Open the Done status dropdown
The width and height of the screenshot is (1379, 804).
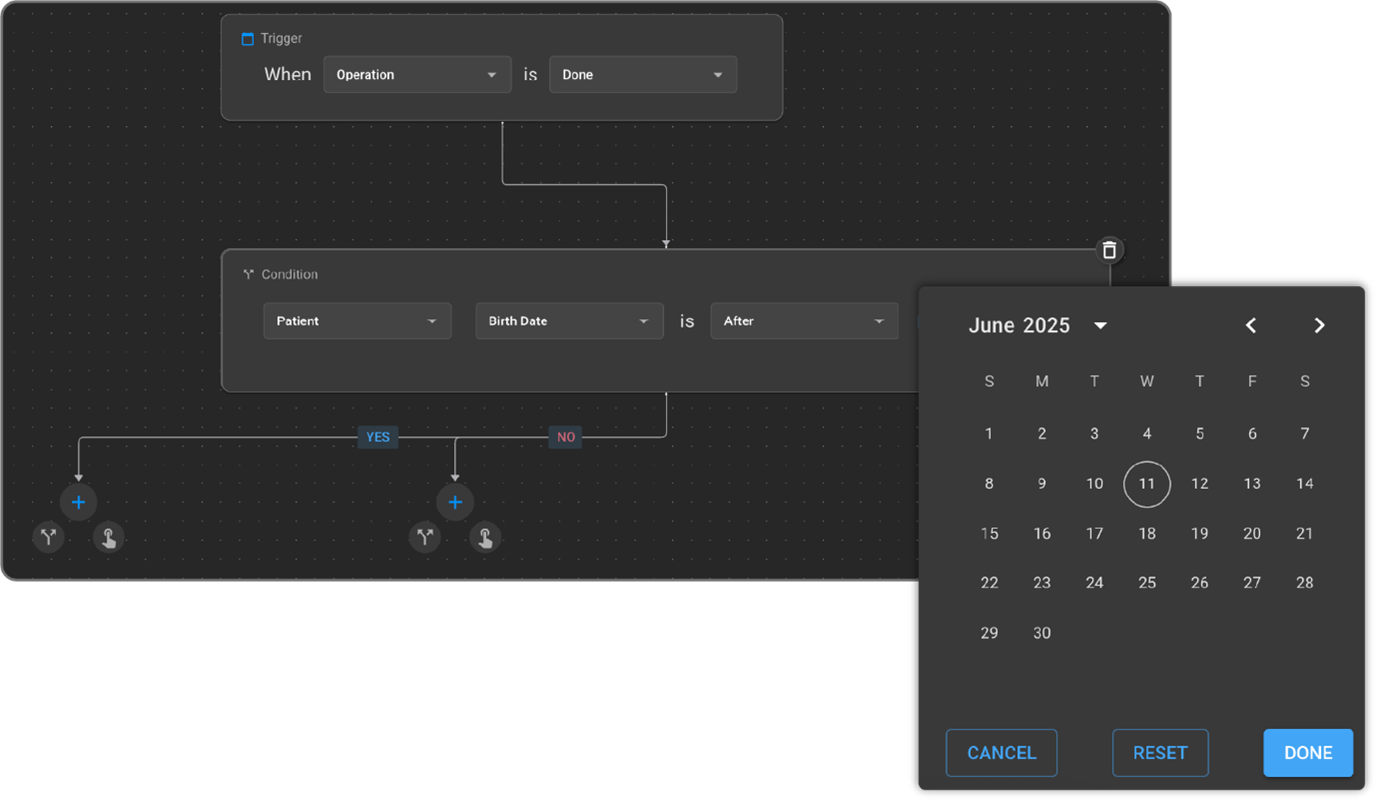pyautogui.click(x=642, y=75)
